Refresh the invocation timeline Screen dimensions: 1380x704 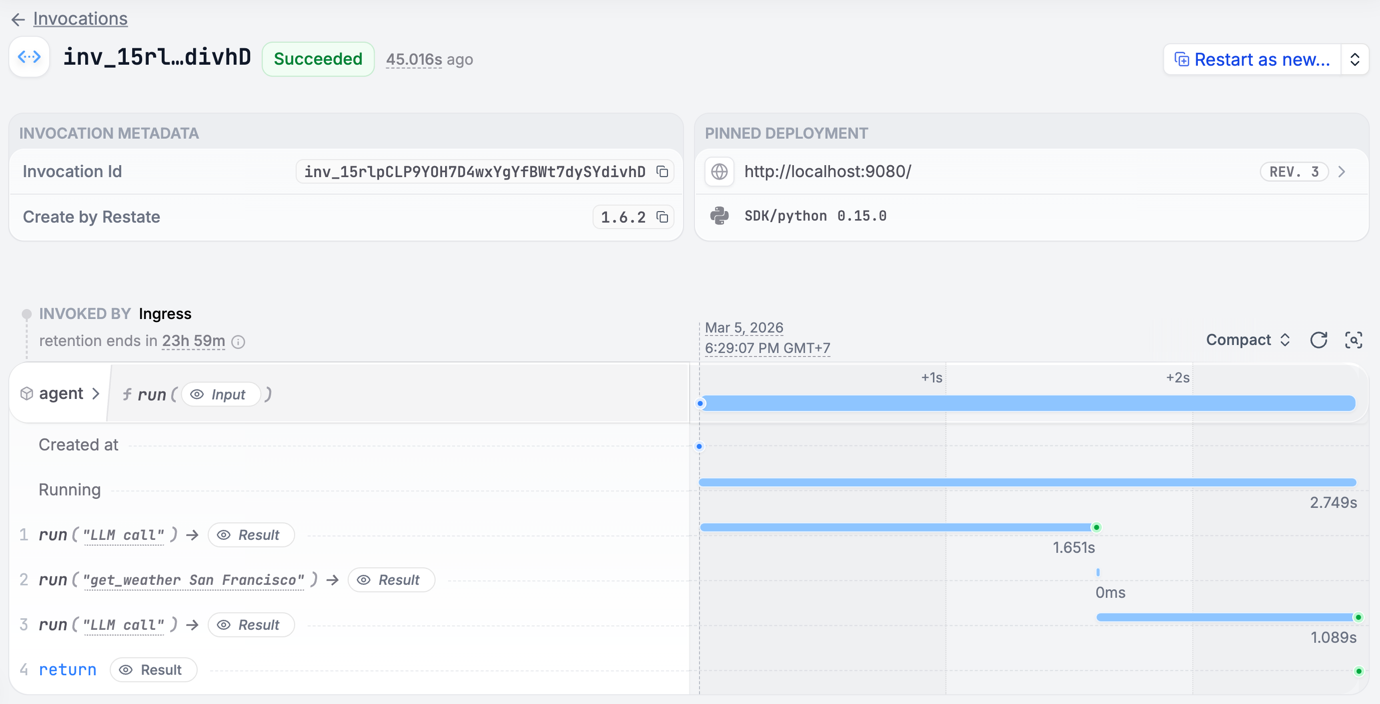pos(1319,340)
